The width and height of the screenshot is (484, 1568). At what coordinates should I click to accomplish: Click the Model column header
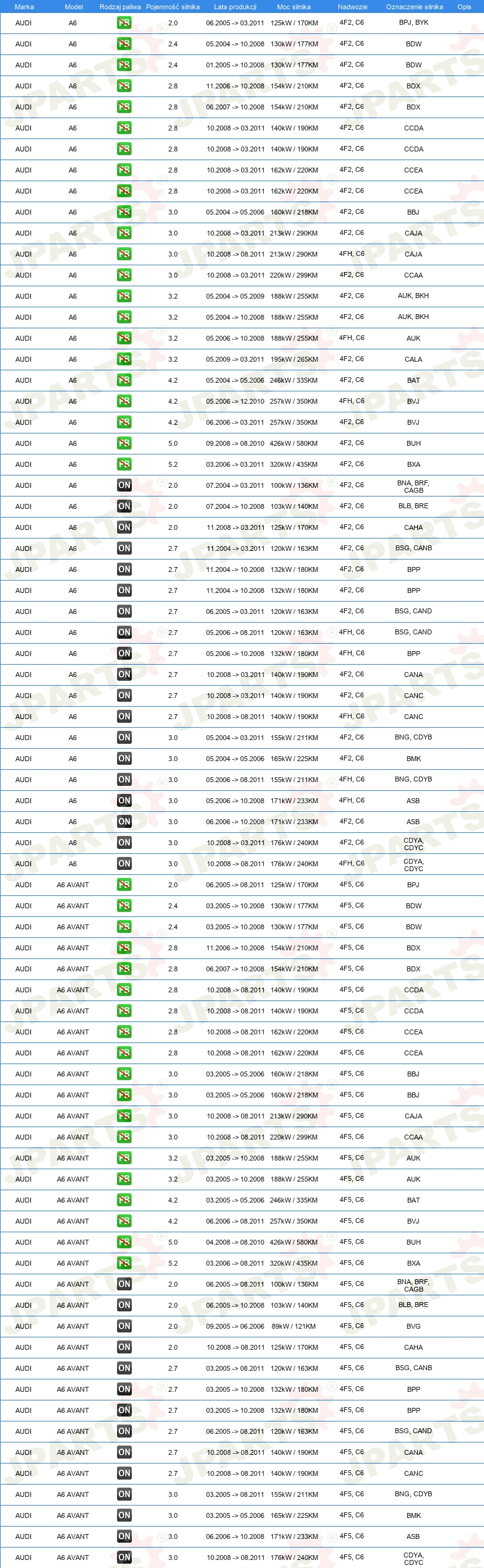click(74, 7)
